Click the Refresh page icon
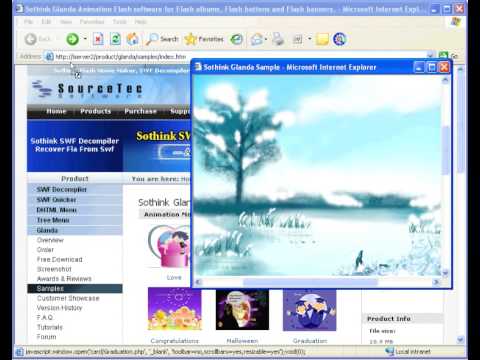The image size is (480, 360). click(x=115, y=39)
